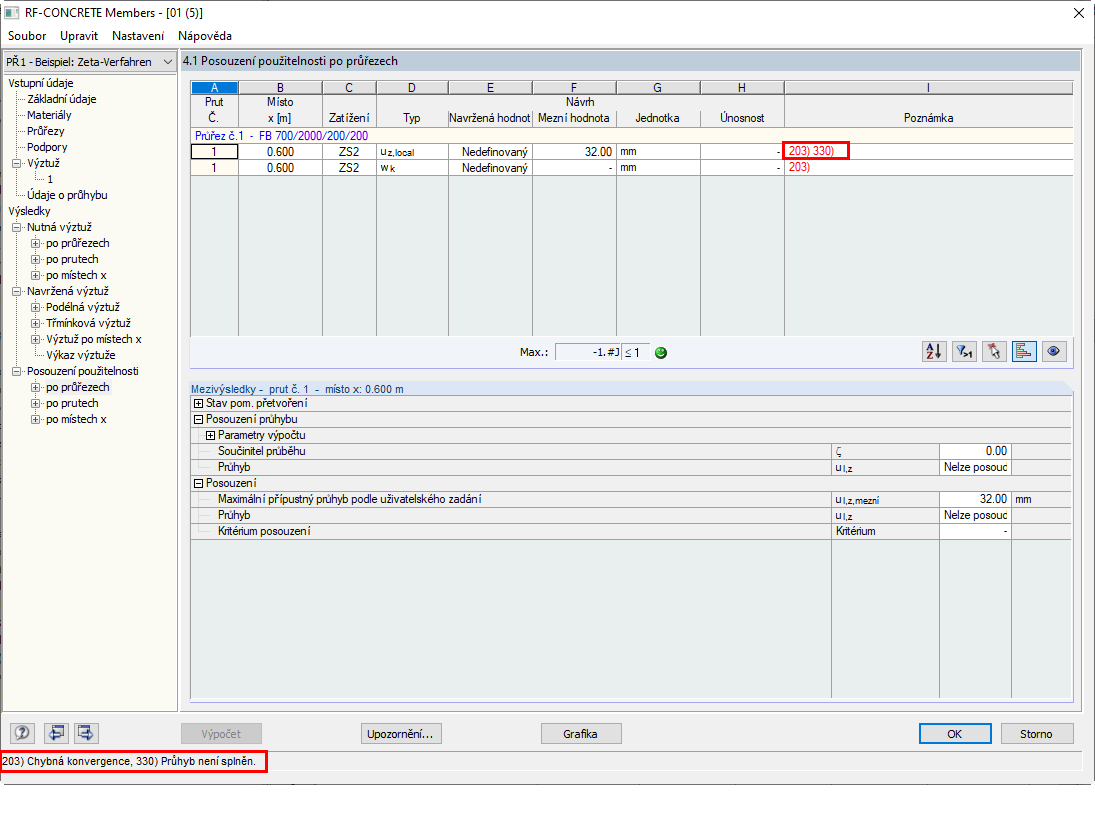
Task: Expand the Výztuž po místech x node
Action: [x=36, y=339]
